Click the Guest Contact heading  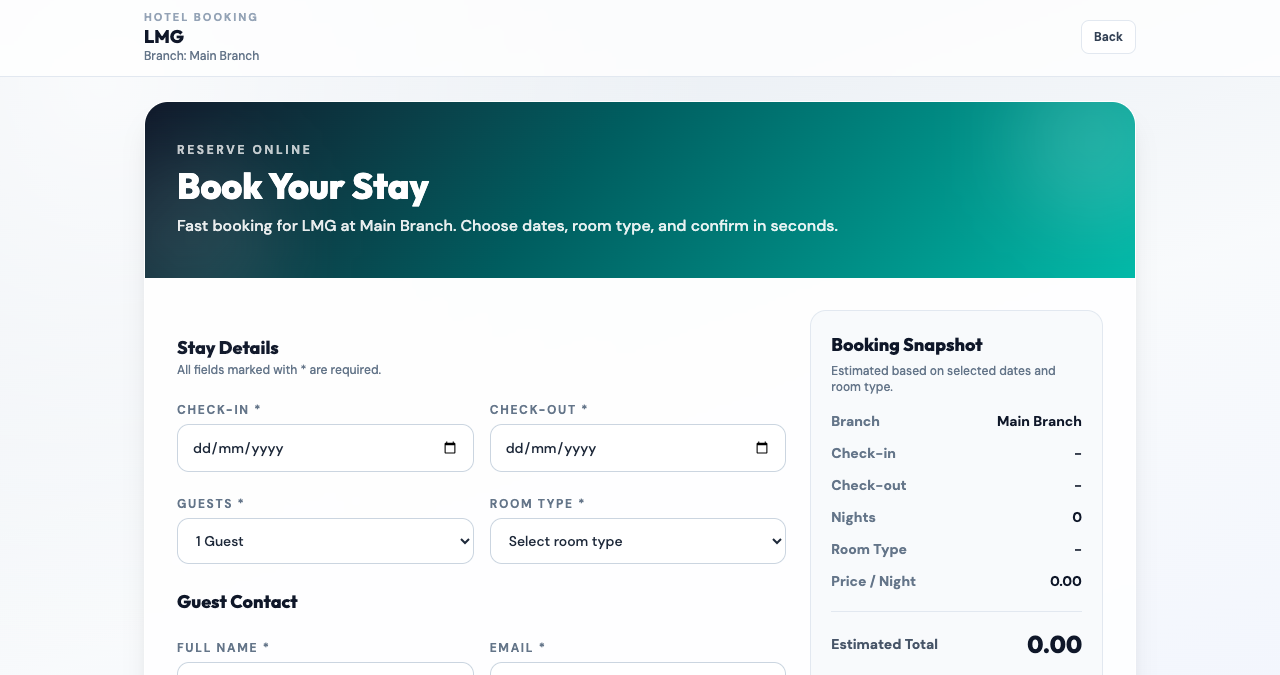[237, 602]
